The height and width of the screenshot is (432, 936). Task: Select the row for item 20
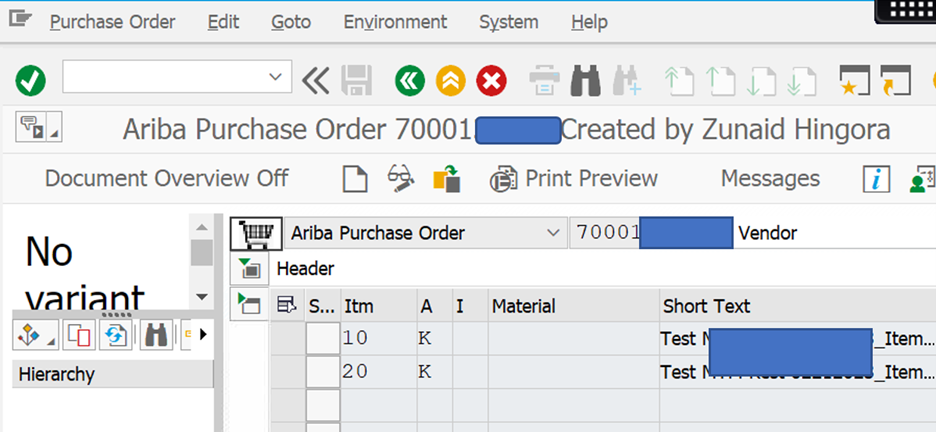coord(323,372)
